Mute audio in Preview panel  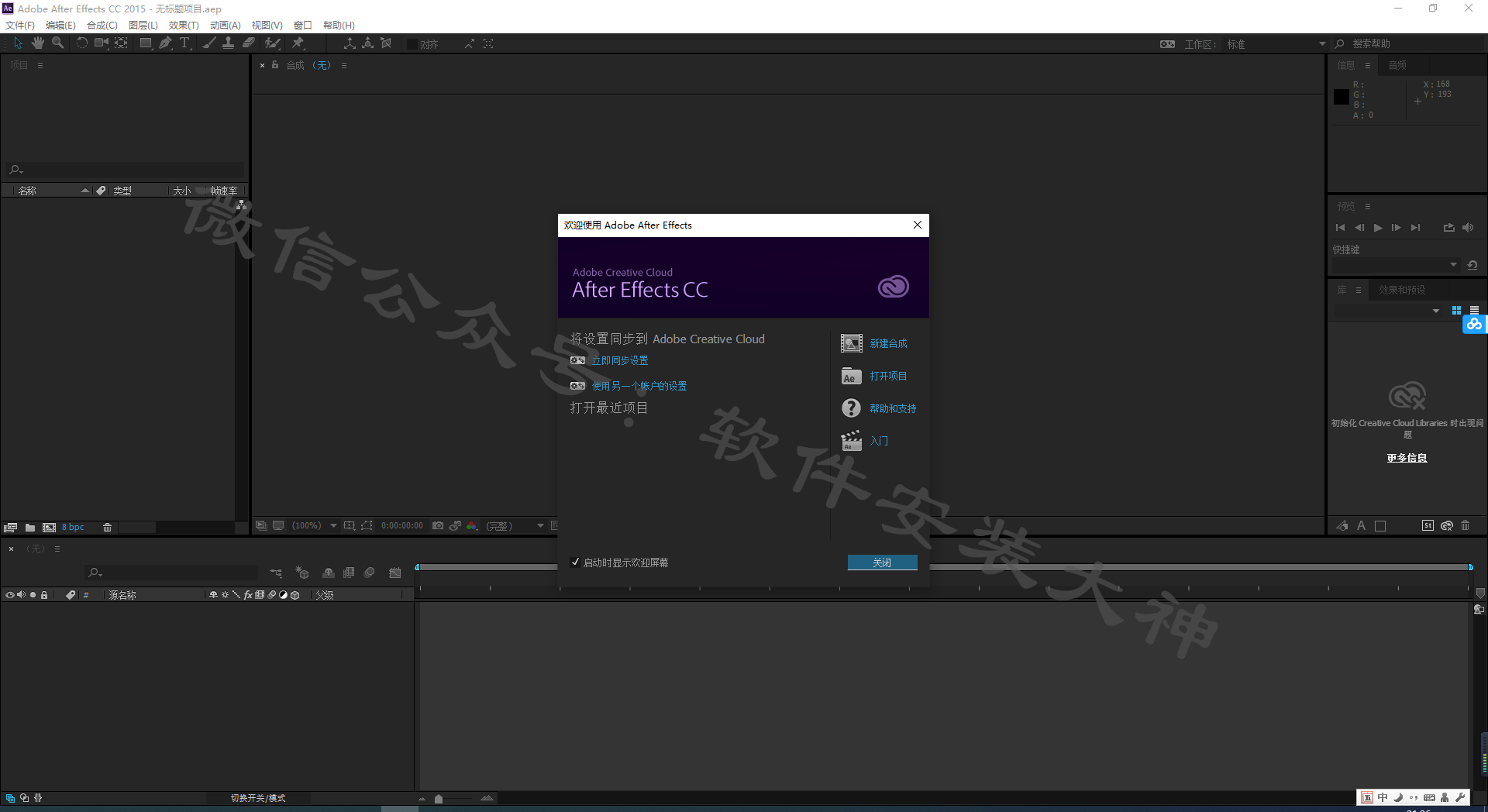click(1468, 228)
